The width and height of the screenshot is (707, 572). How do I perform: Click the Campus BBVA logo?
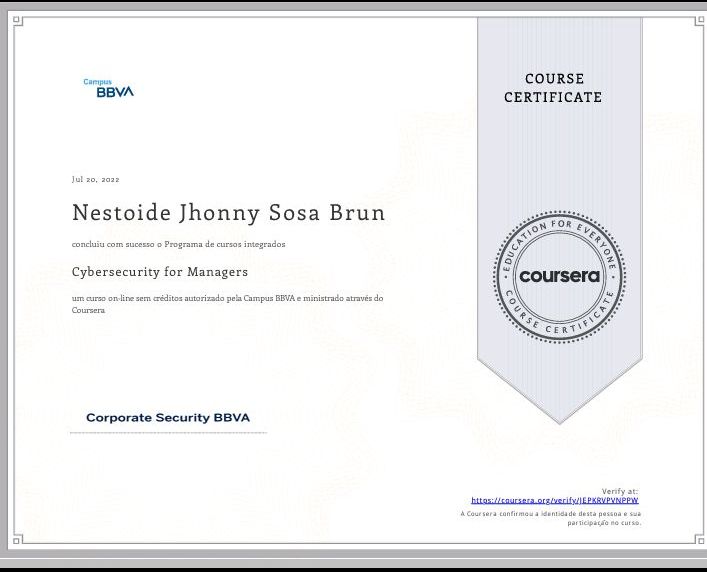coord(108,89)
